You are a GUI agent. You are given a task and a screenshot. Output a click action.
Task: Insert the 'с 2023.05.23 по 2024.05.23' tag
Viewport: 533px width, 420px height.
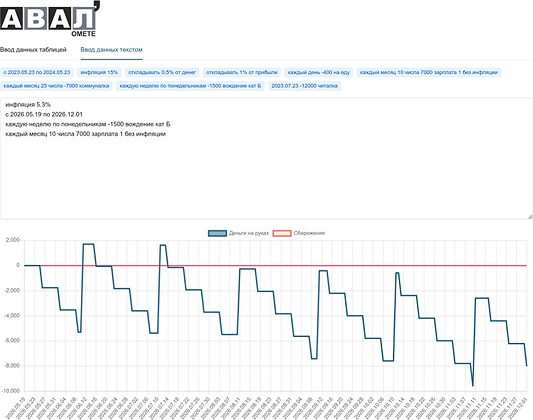pyautogui.click(x=37, y=72)
